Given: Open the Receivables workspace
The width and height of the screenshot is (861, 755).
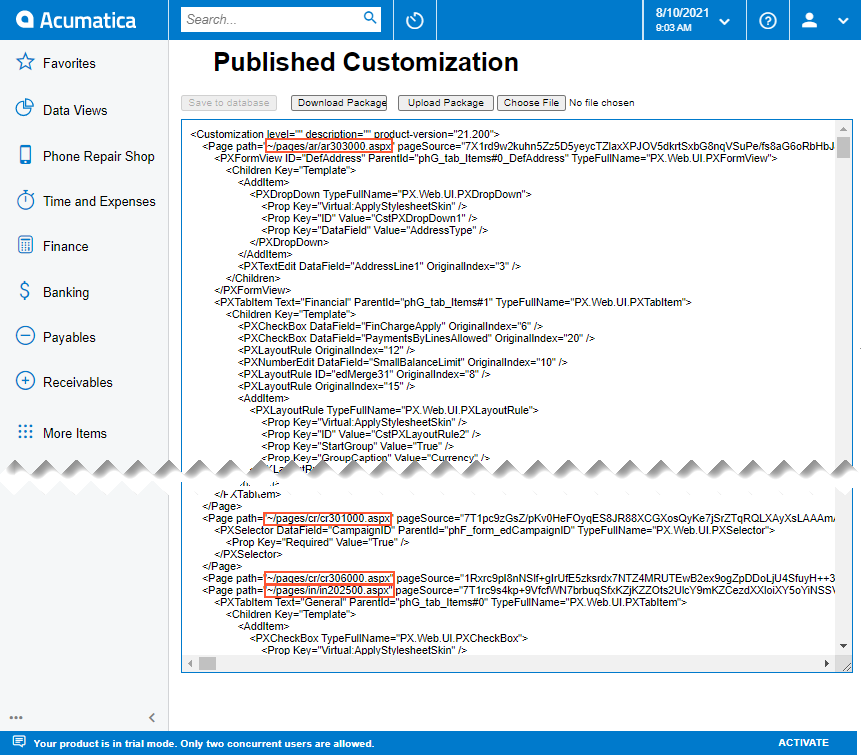Looking at the screenshot, I should (77, 382).
